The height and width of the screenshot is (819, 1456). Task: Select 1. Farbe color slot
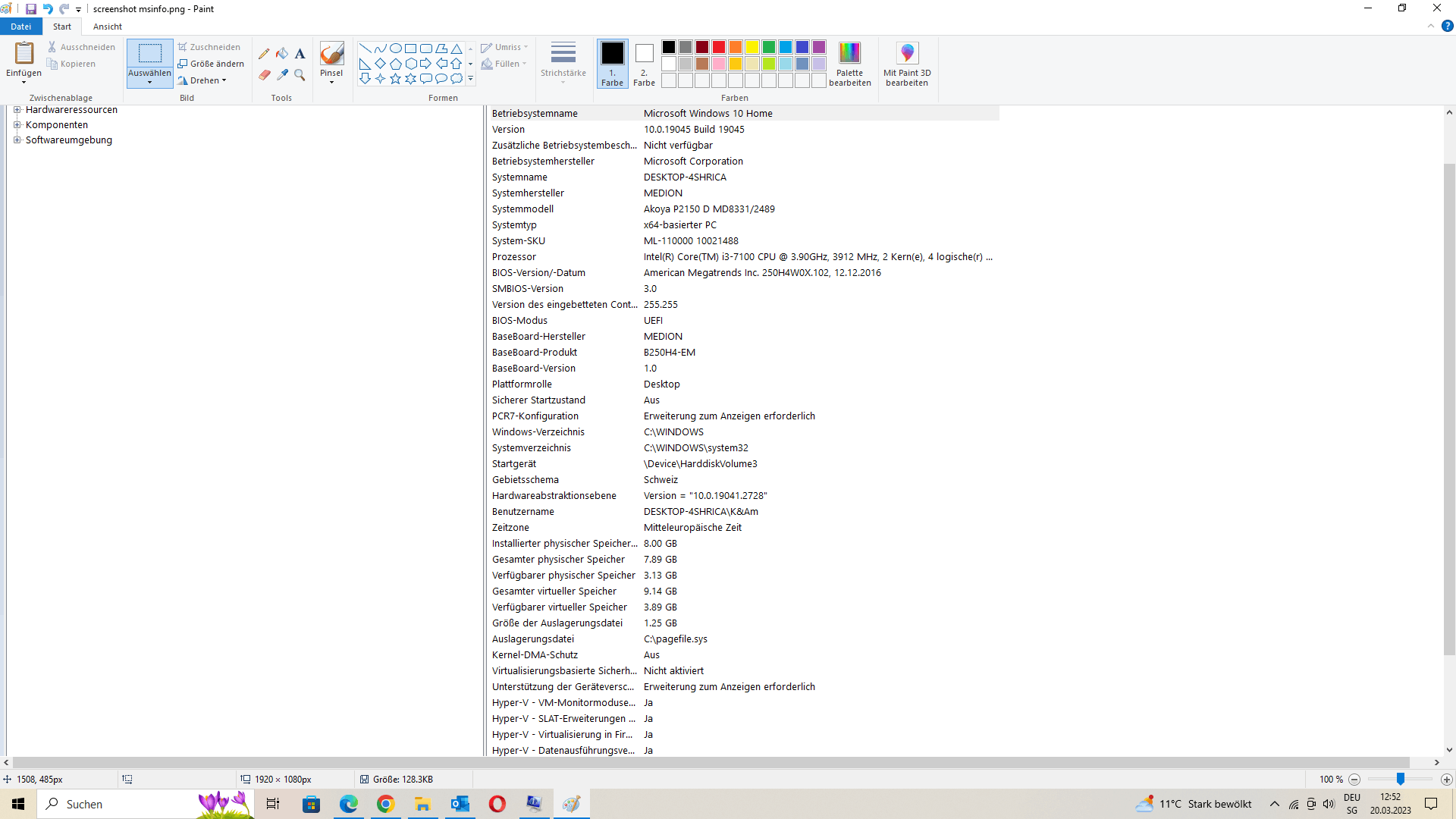click(612, 64)
